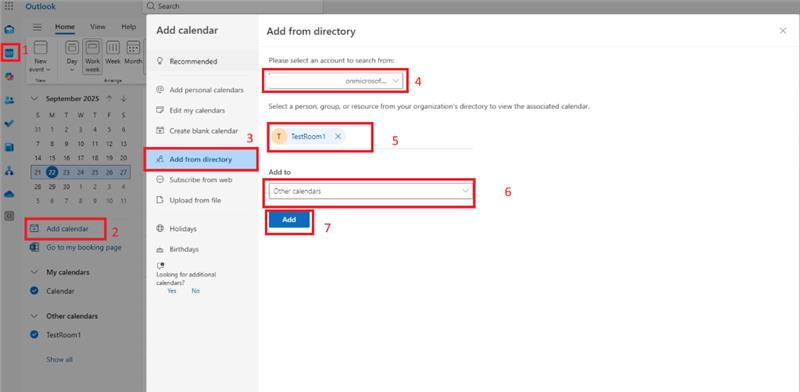Close the Add calendar dialog

(783, 31)
